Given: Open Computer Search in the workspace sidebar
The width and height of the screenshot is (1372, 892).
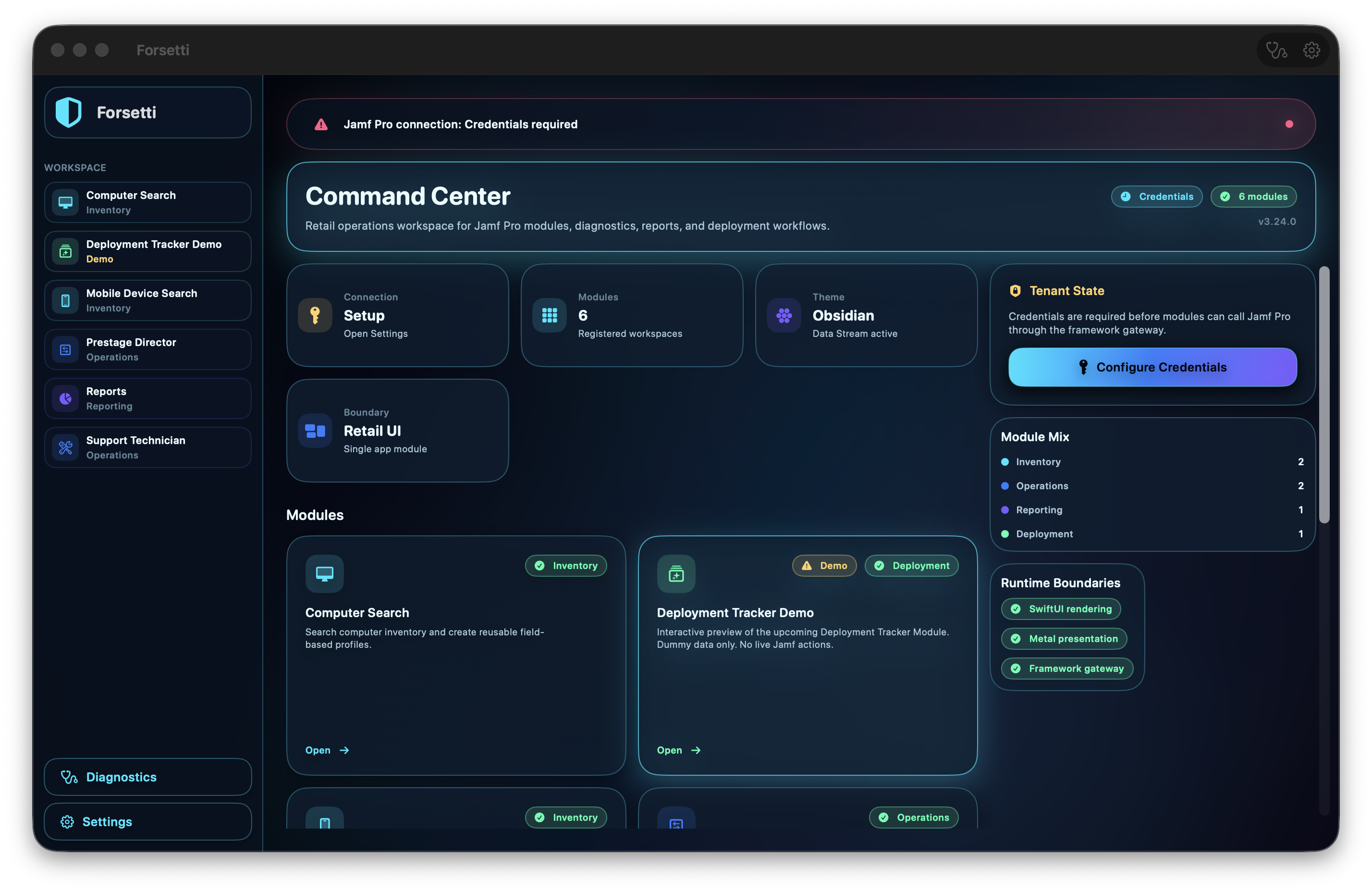Looking at the screenshot, I should 147,202.
